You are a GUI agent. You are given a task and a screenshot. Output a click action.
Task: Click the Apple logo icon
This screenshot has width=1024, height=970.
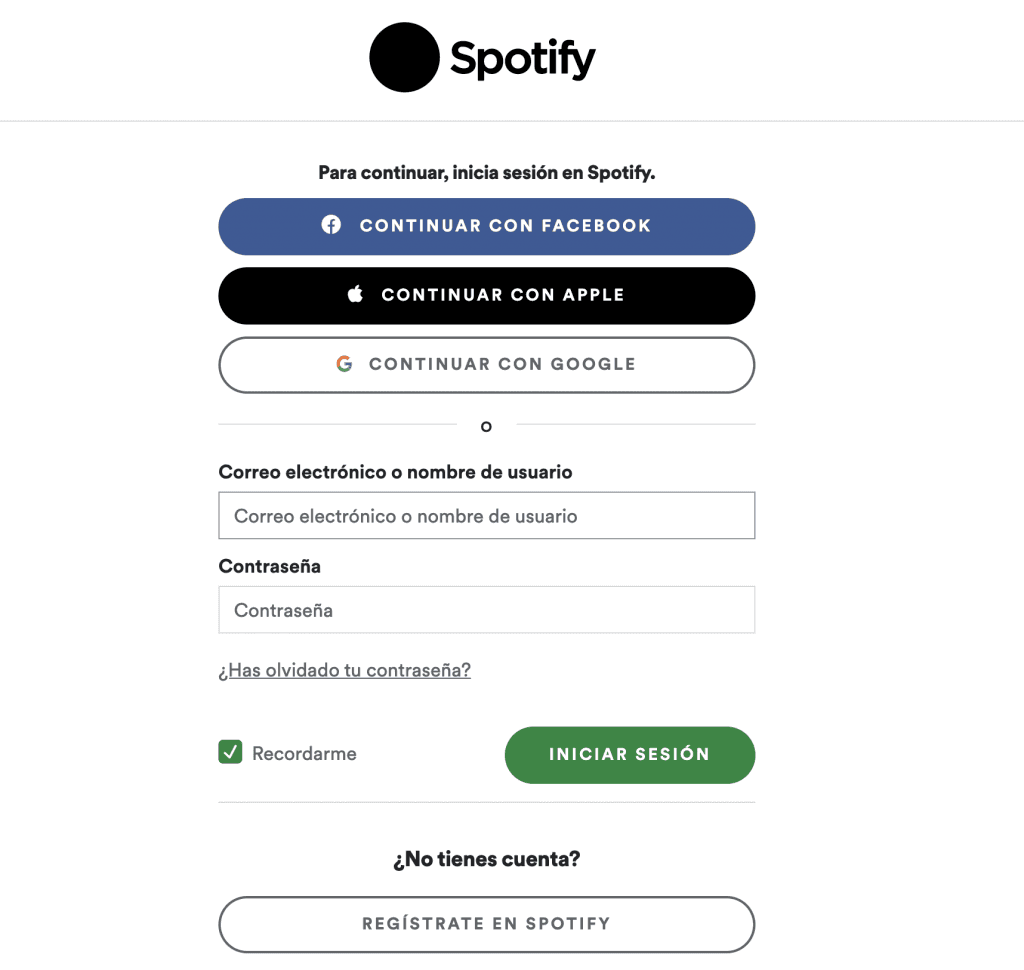355,295
